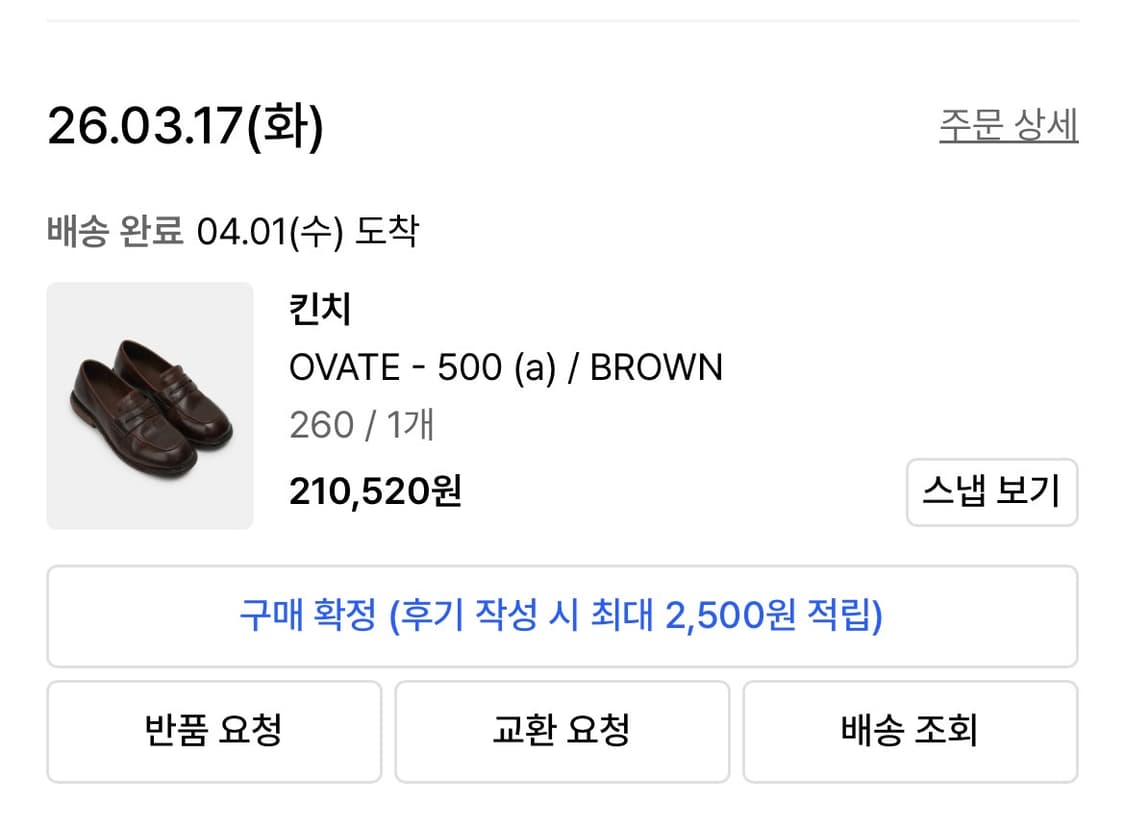Click the option text 260 / 1개
Screen dimensions: 1125x831
pos(362,424)
